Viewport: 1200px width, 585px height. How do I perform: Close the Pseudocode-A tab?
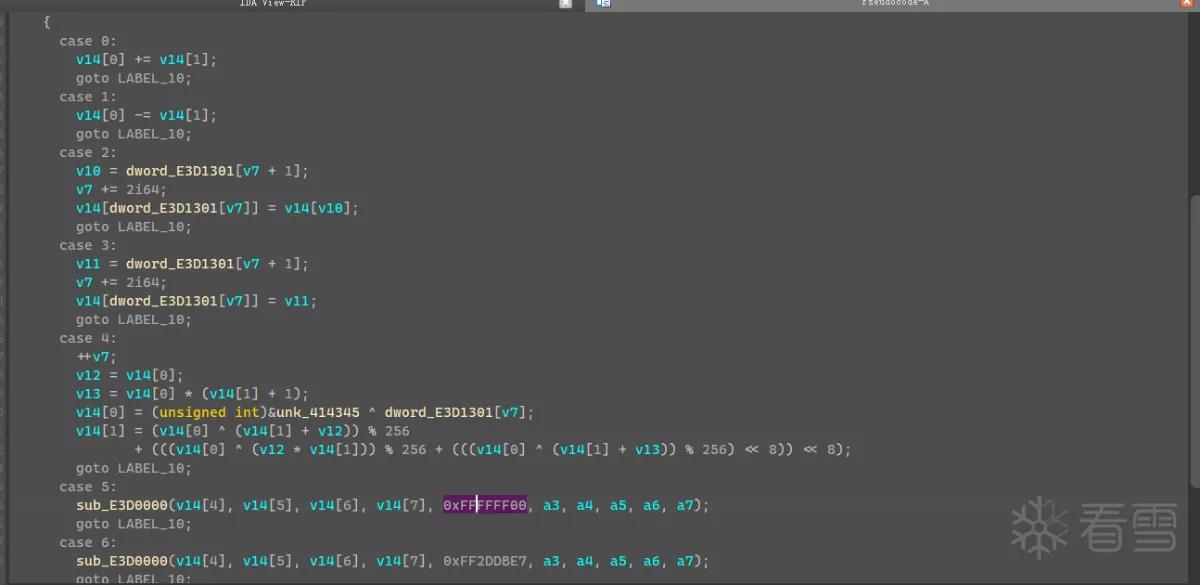pyautogui.click(x=1187, y=4)
